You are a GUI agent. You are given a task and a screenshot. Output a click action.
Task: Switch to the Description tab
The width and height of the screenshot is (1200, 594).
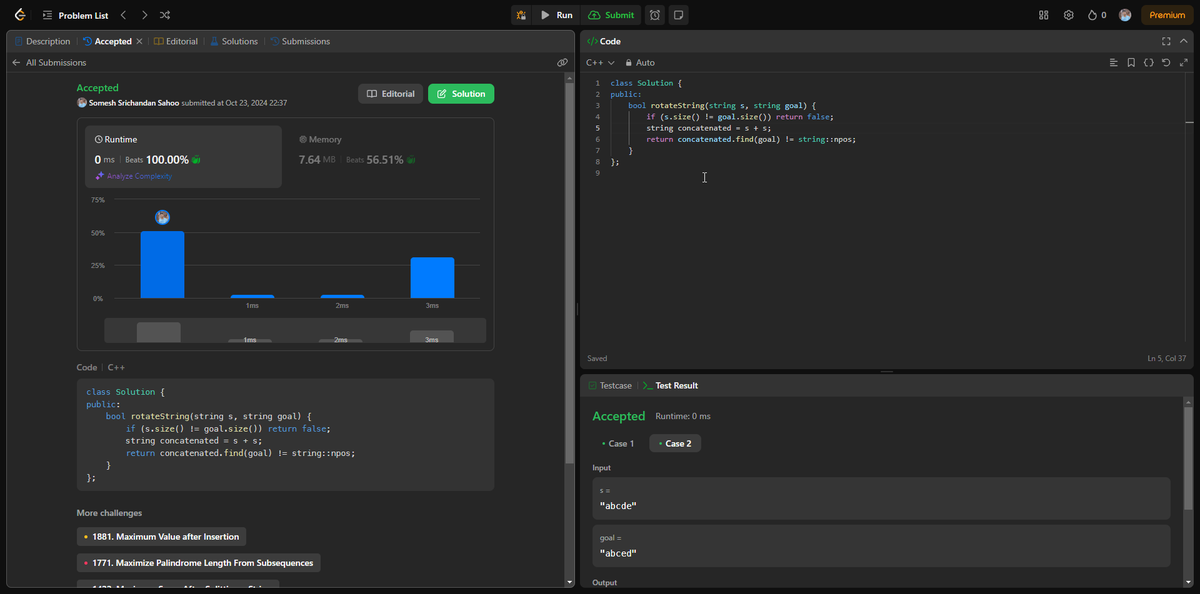(42, 41)
